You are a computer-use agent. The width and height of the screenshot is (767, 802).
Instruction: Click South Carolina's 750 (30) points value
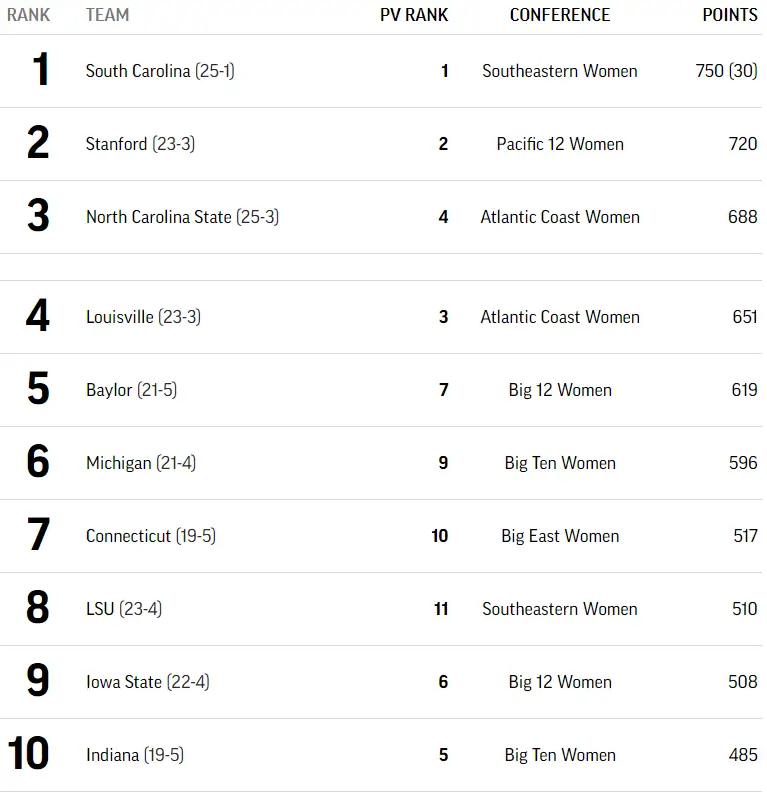(x=726, y=71)
